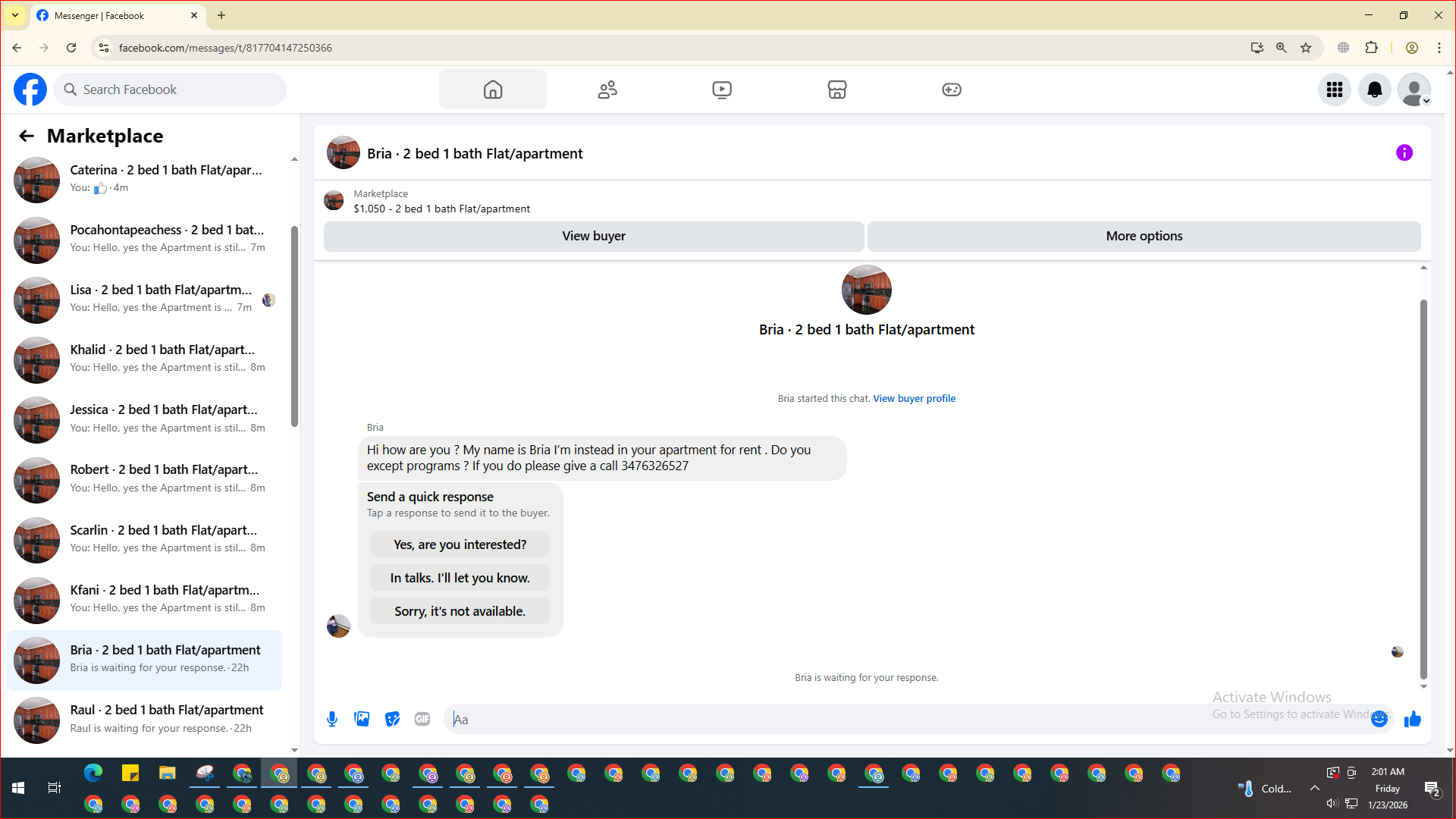Record a voice clip with microphone icon

coord(332,719)
